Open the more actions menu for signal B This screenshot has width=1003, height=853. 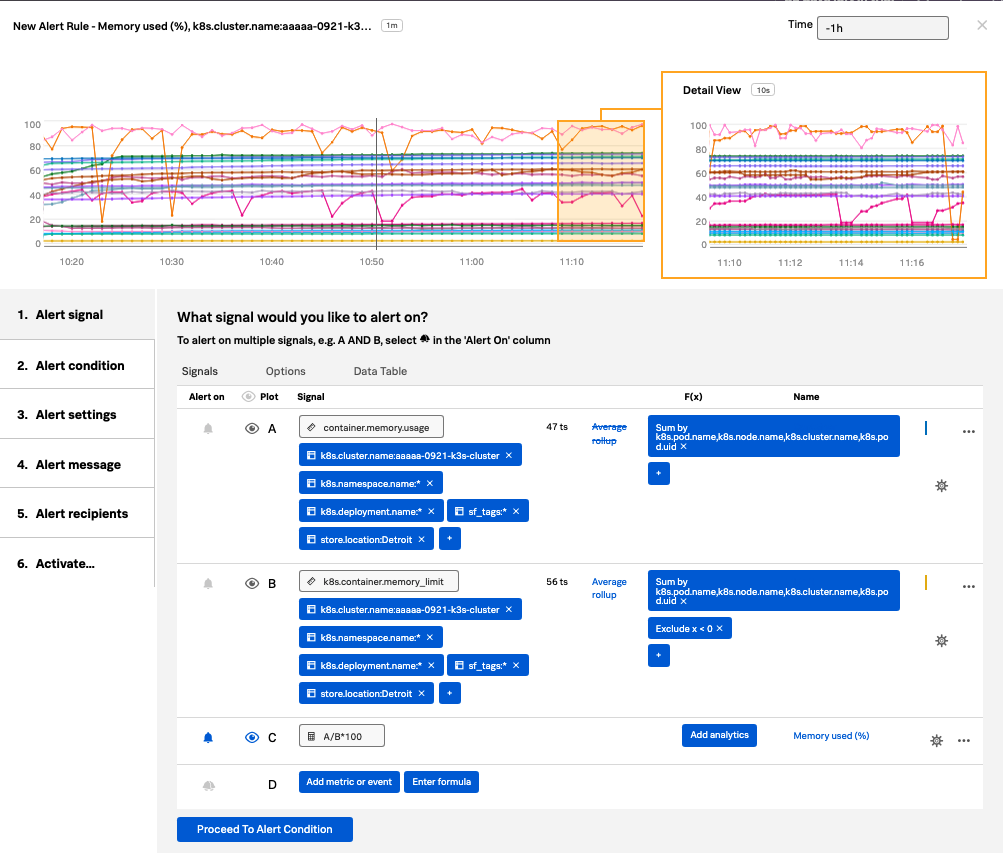(x=968, y=587)
